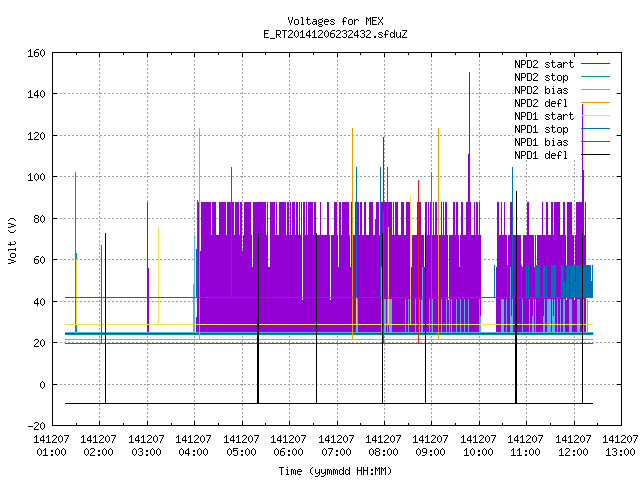Click the NPD1 defl black legend line
This screenshot has width=640, height=480.
(x=595, y=155)
